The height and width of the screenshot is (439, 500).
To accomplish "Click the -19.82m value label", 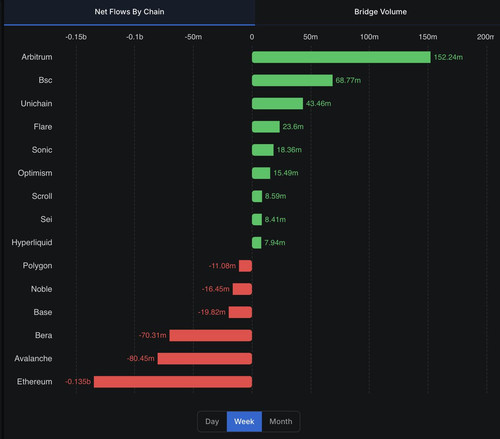I will pyautogui.click(x=212, y=312).
